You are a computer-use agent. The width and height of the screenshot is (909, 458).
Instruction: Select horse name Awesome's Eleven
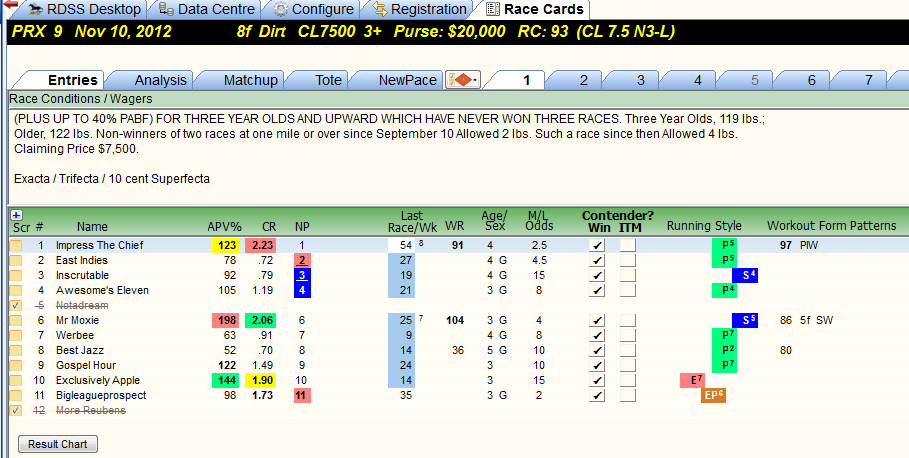point(102,290)
